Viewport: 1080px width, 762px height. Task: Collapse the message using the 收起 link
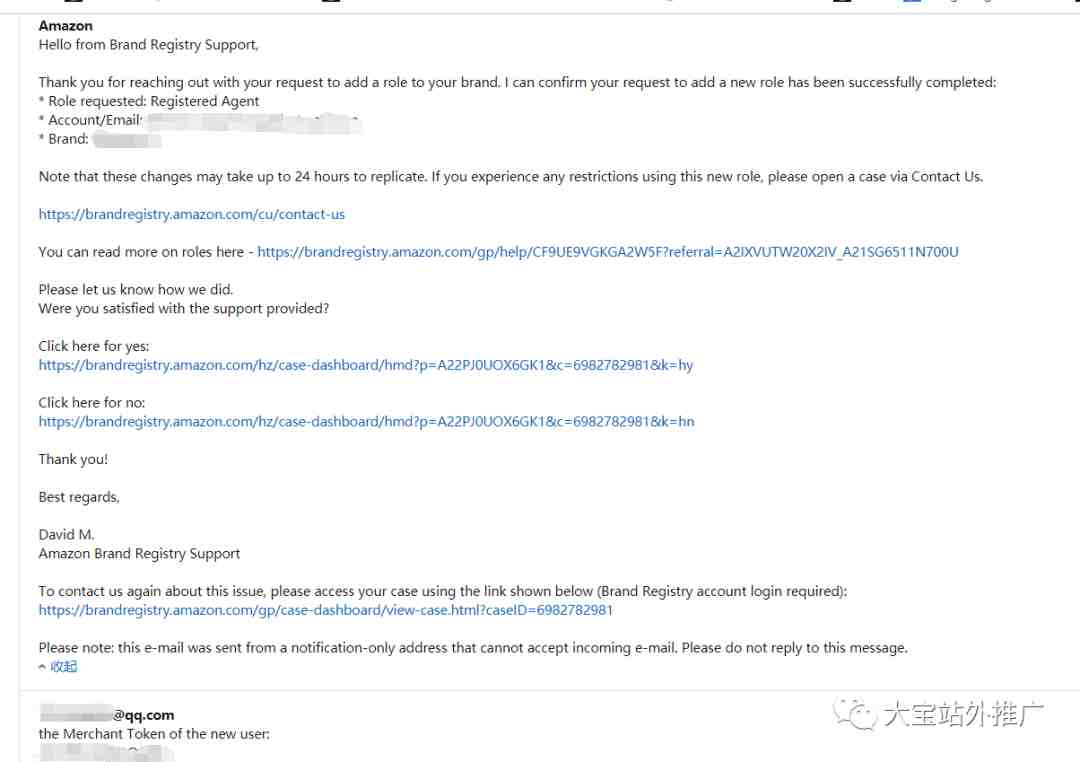click(x=63, y=666)
